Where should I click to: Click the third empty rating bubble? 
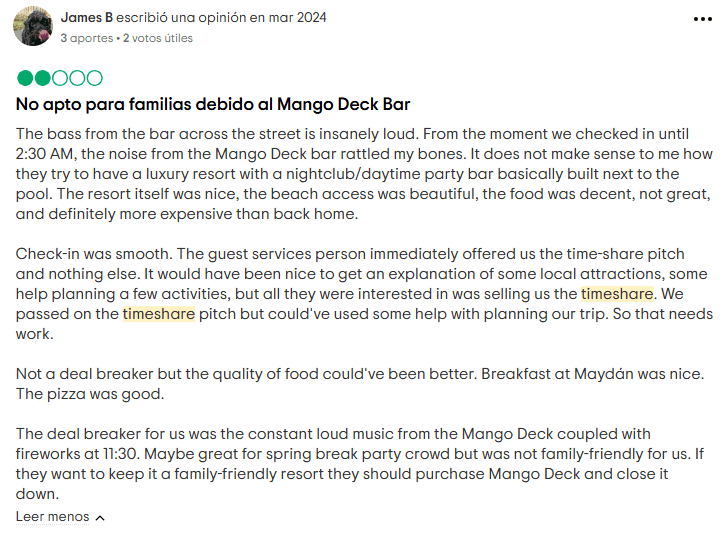pos(59,78)
